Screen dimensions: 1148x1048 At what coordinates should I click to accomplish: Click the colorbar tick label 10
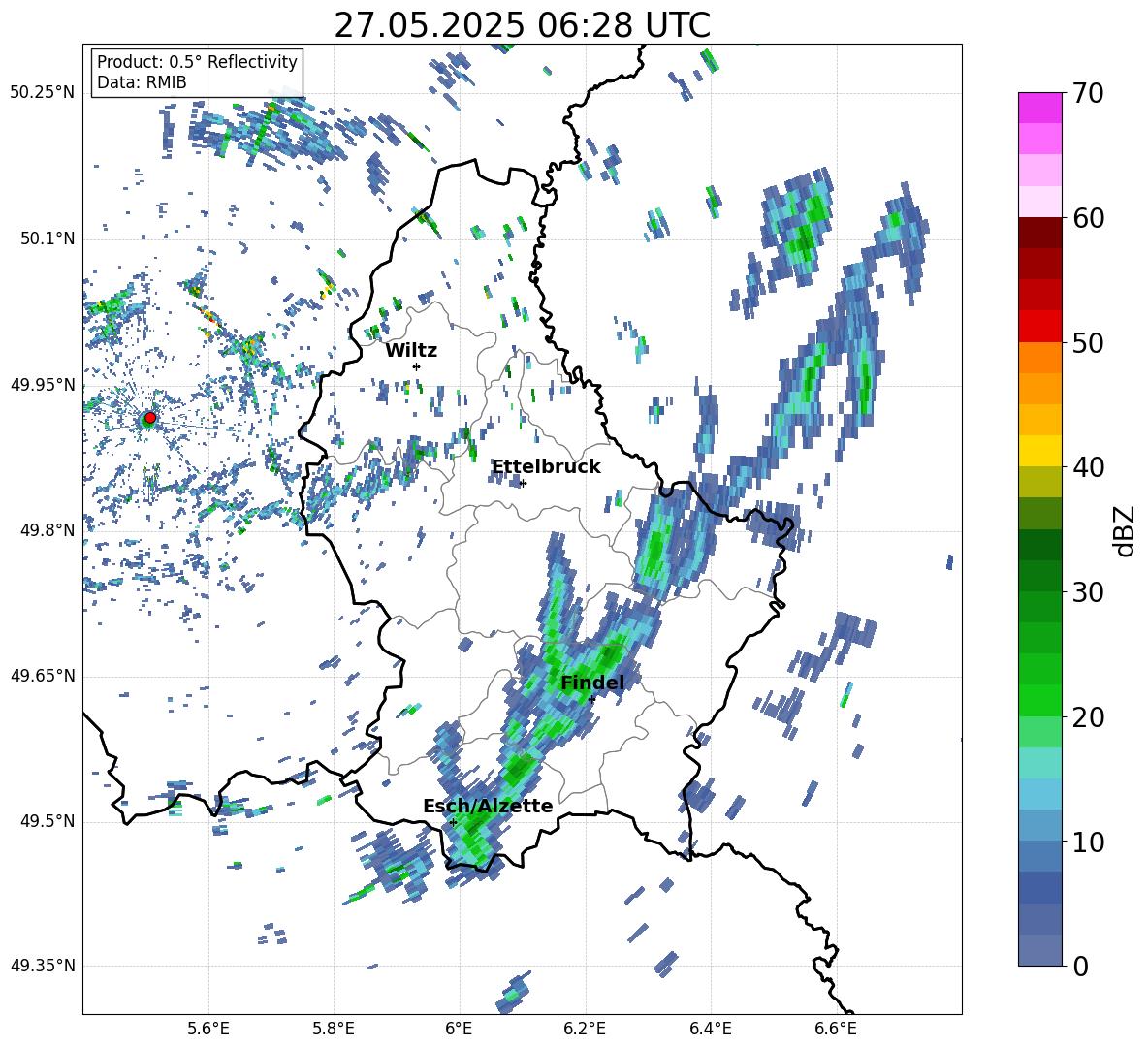1088,842
